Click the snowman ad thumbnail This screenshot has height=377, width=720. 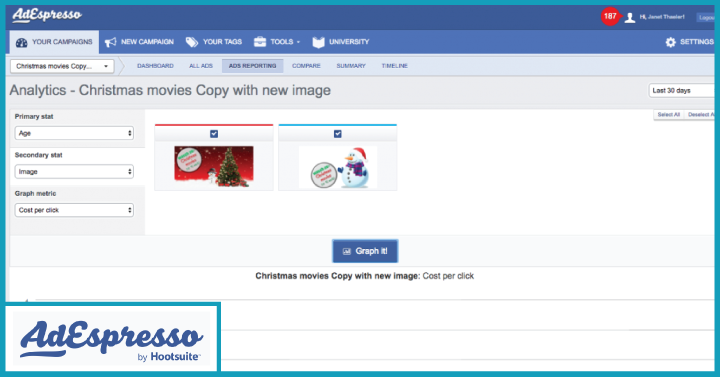click(x=338, y=167)
